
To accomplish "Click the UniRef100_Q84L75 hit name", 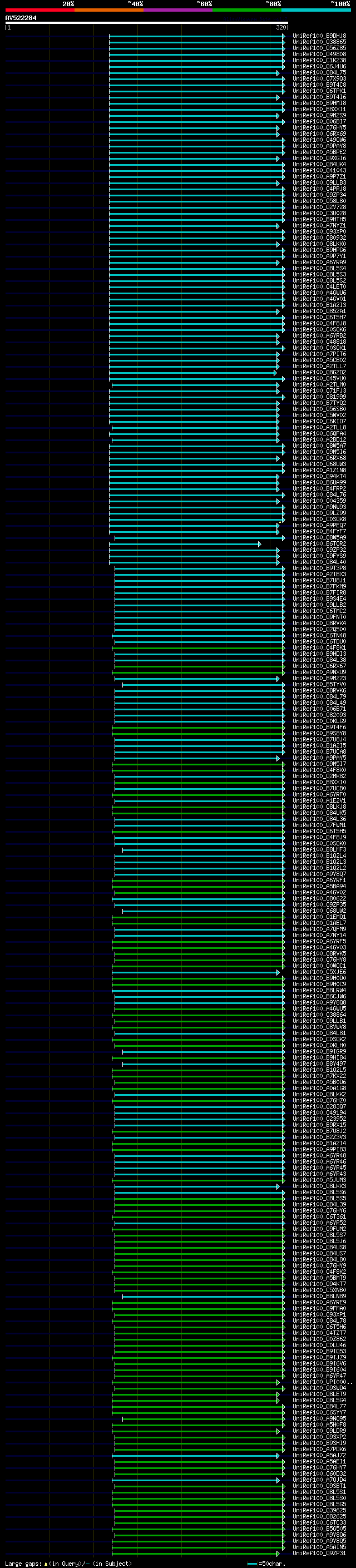I will (x=319, y=72).
